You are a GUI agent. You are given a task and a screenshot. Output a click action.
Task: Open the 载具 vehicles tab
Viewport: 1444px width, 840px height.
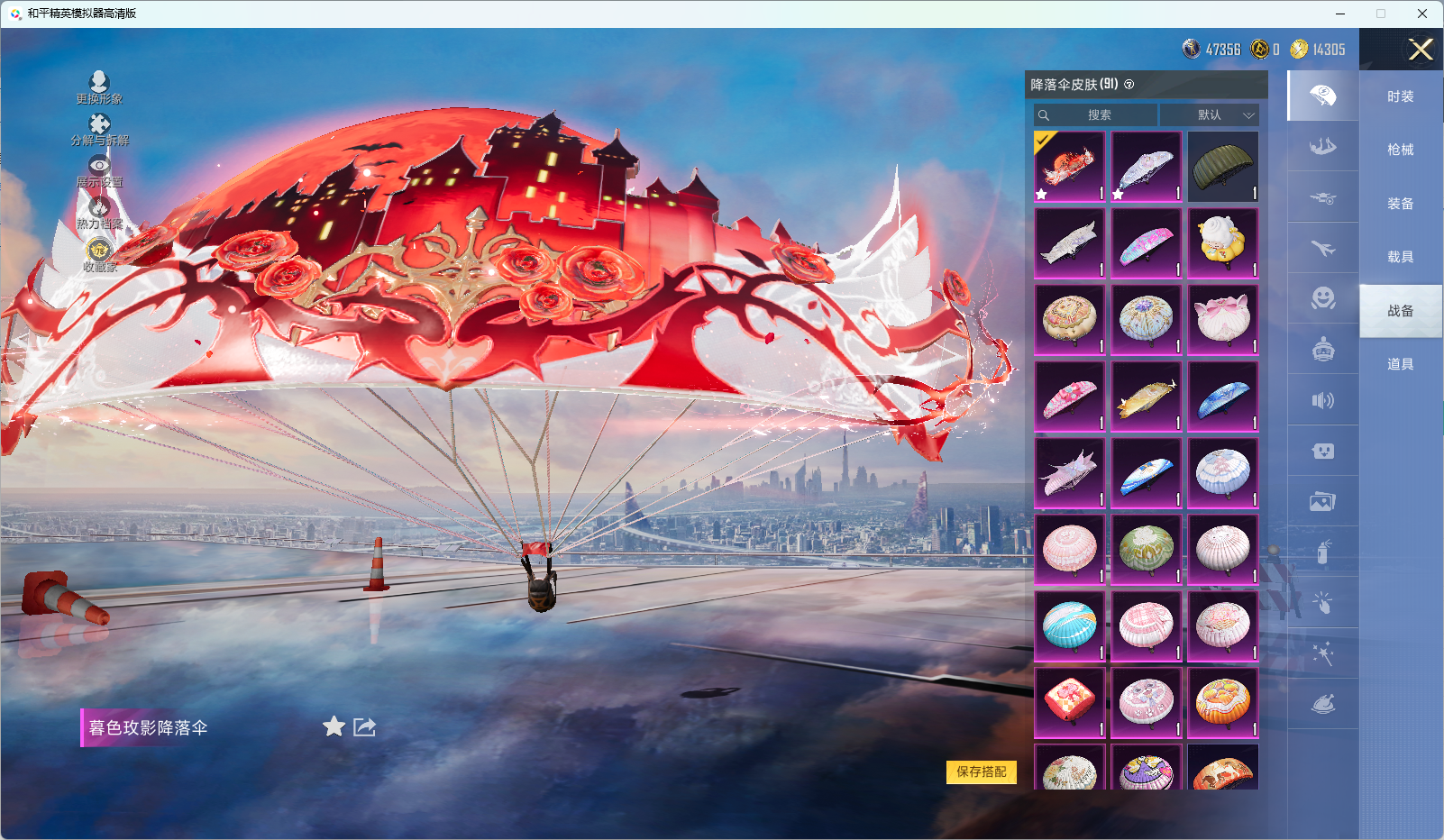[1400, 257]
